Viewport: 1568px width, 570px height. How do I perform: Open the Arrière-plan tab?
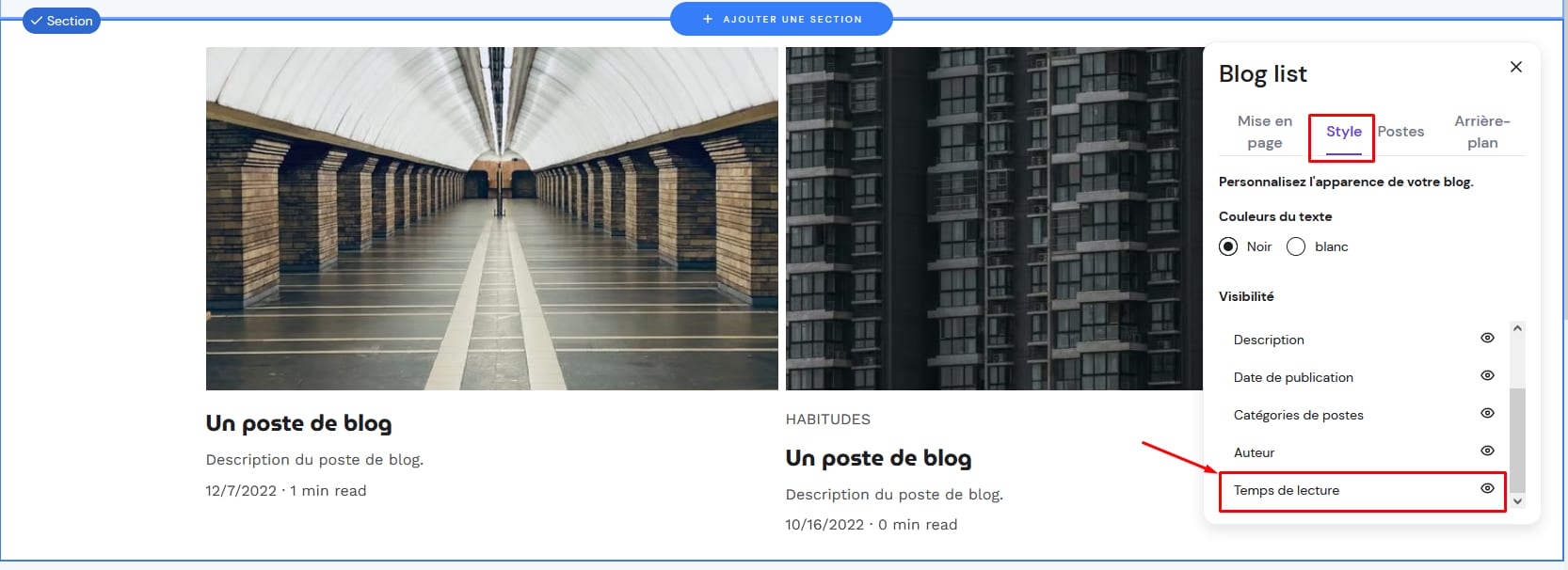(1481, 132)
